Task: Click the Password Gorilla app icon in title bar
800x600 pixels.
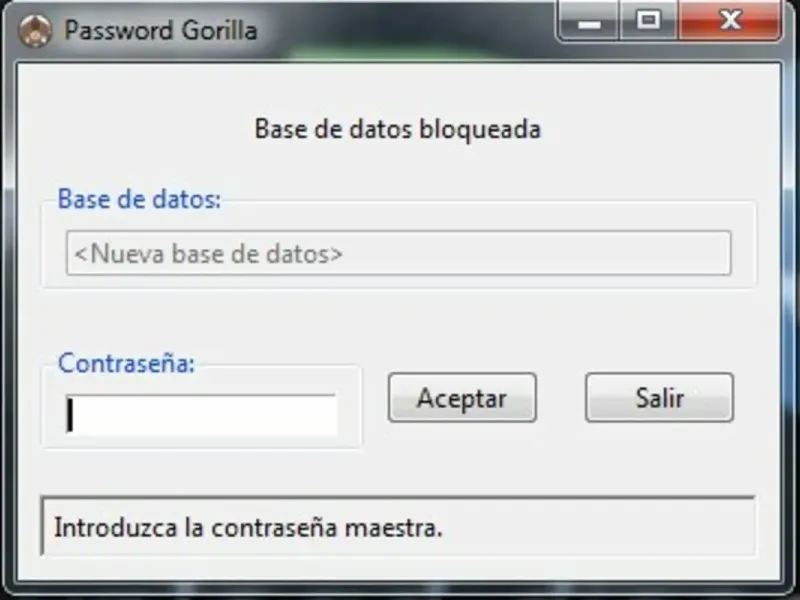Action: click(35, 31)
